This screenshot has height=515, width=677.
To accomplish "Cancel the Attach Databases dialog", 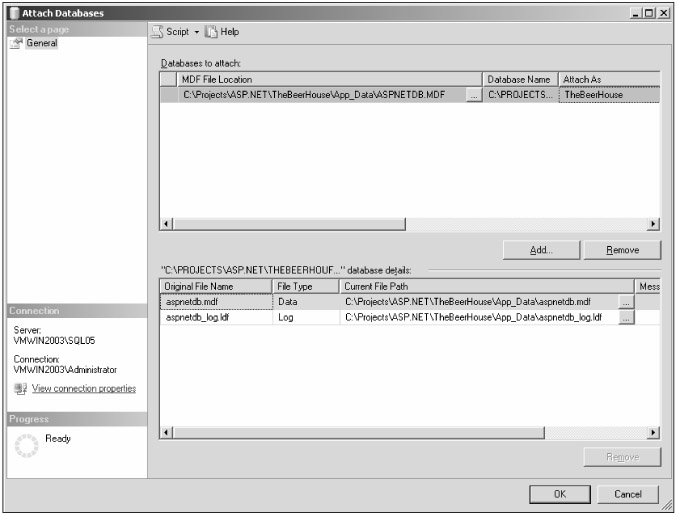I will tap(627, 494).
